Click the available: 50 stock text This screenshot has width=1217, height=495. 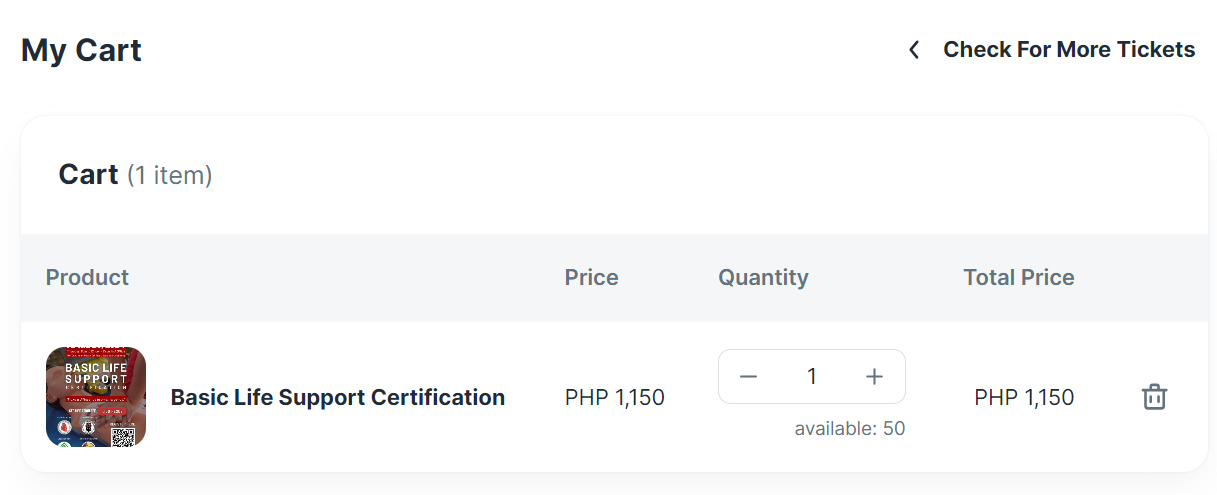849,429
